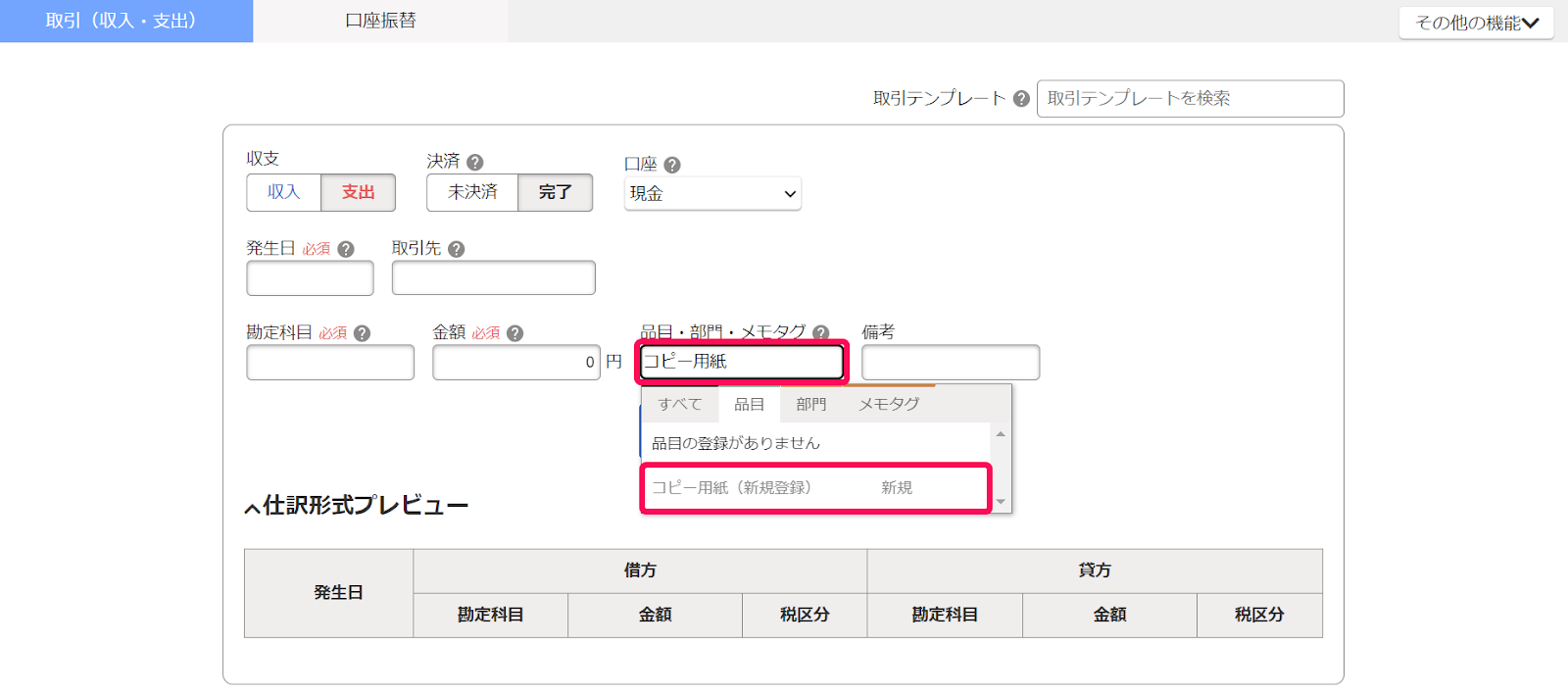The width and height of the screenshot is (1568, 694).
Task: Click 品目の登録がありません message
Action: click(x=736, y=444)
